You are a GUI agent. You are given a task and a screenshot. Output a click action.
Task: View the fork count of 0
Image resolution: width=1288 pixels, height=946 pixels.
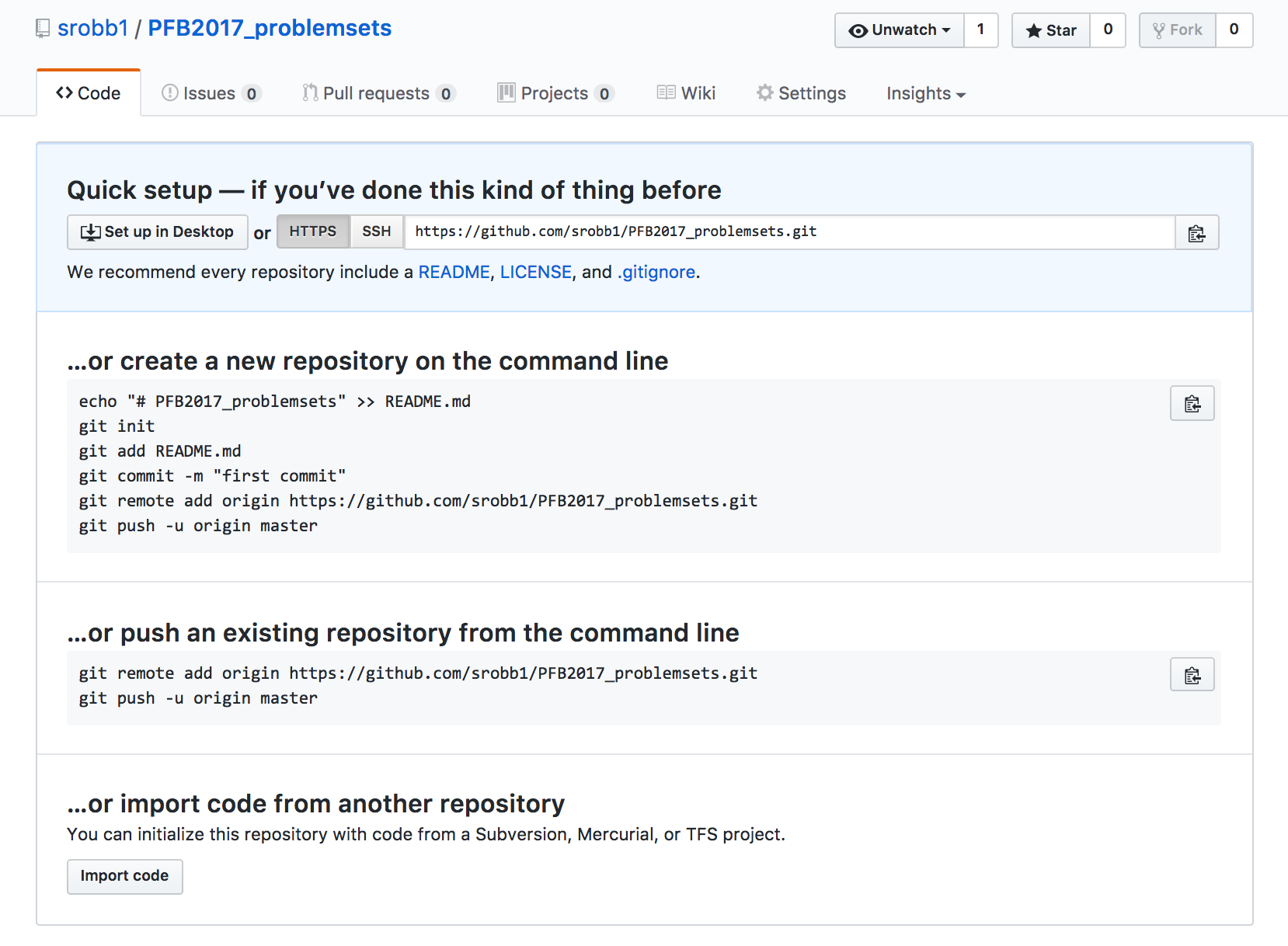click(x=1234, y=30)
